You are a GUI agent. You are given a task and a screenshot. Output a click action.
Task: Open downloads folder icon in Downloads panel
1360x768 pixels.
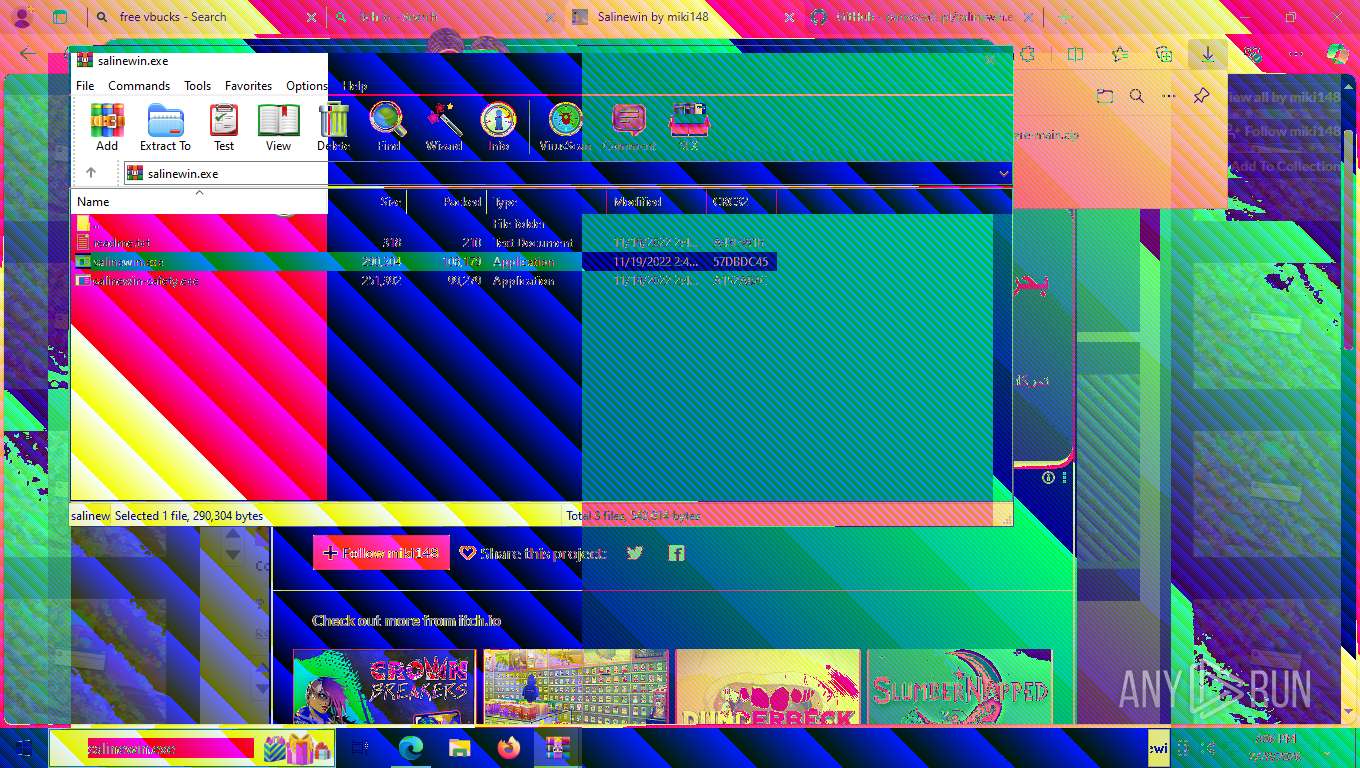(1104, 96)
